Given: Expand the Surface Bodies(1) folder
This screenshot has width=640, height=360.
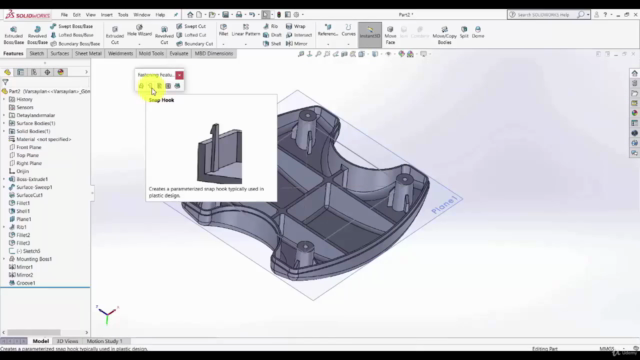Looking at the screenshot, I should coord(4,123).
